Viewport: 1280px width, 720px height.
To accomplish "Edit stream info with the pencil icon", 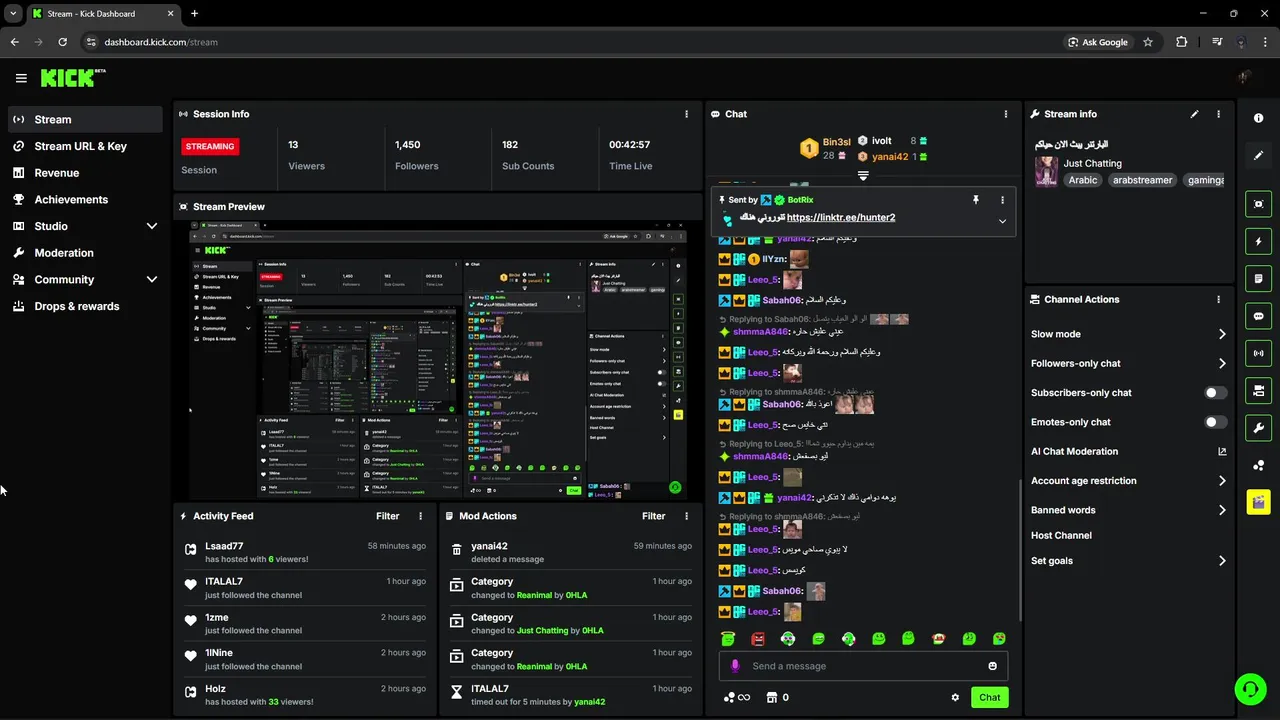I will (x=1194, y=114).
